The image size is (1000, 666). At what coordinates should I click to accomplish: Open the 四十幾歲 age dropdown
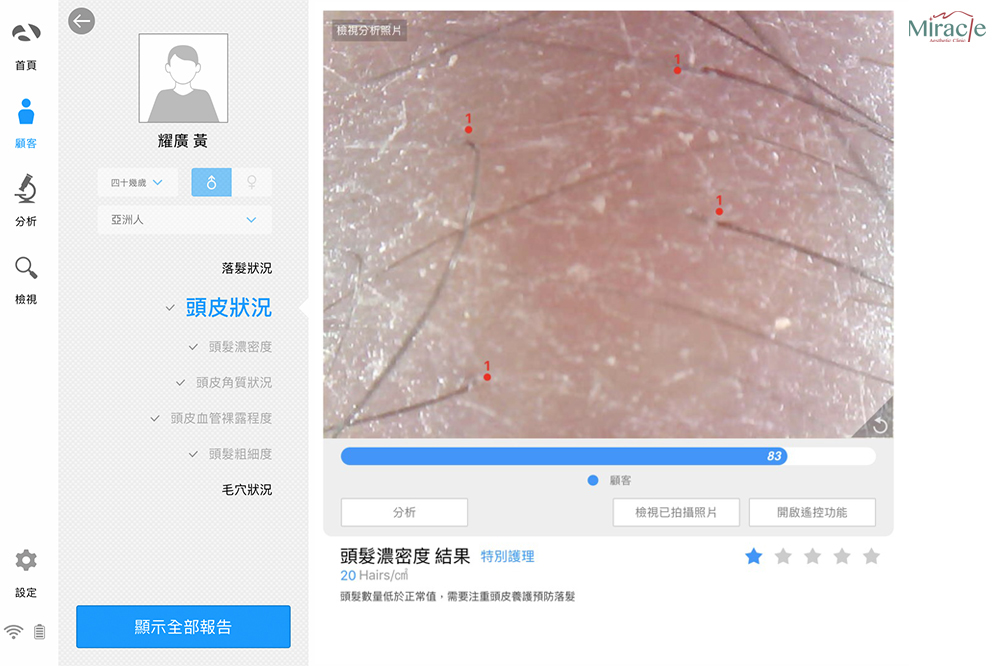click(x=137, y=183)
